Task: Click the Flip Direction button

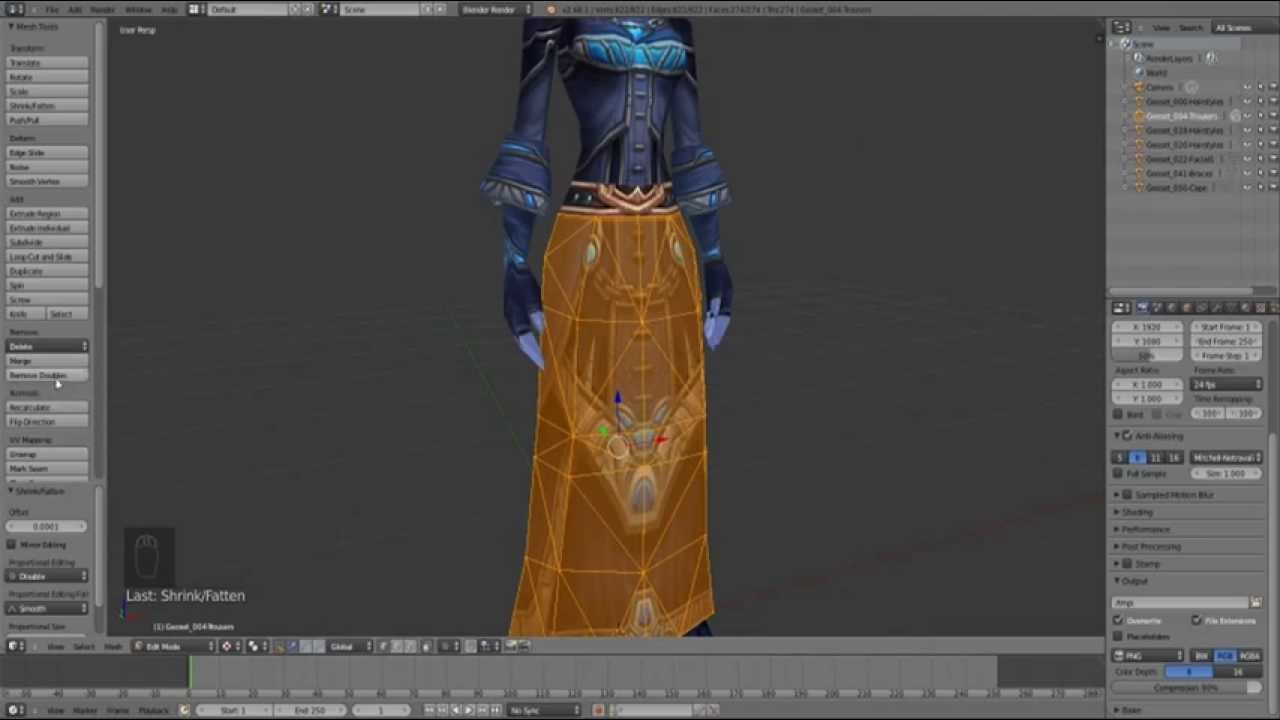Action: click(x=48, y=422)
